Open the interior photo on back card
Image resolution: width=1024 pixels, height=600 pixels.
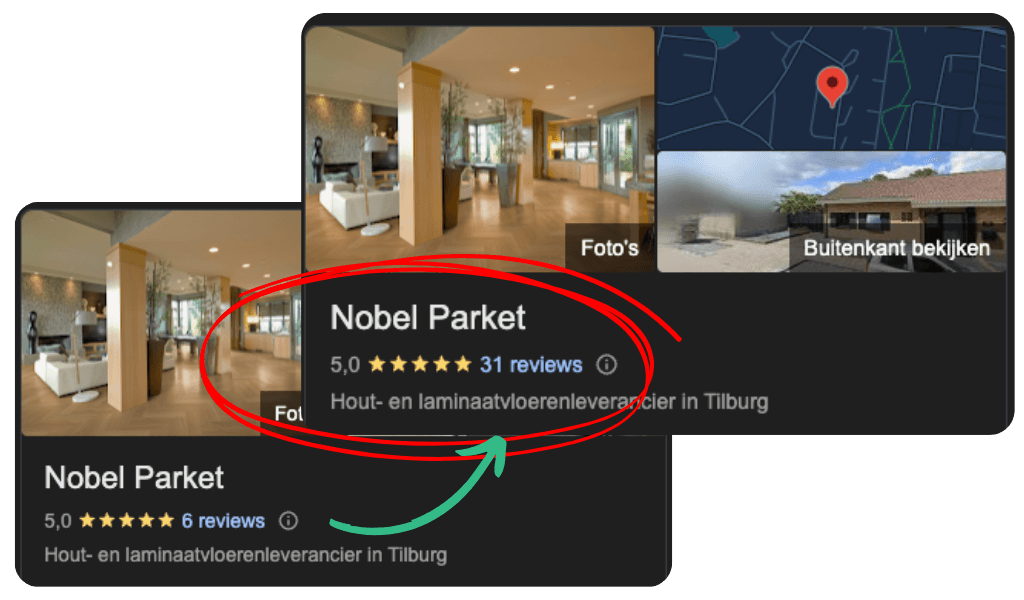tap(161, 323)
